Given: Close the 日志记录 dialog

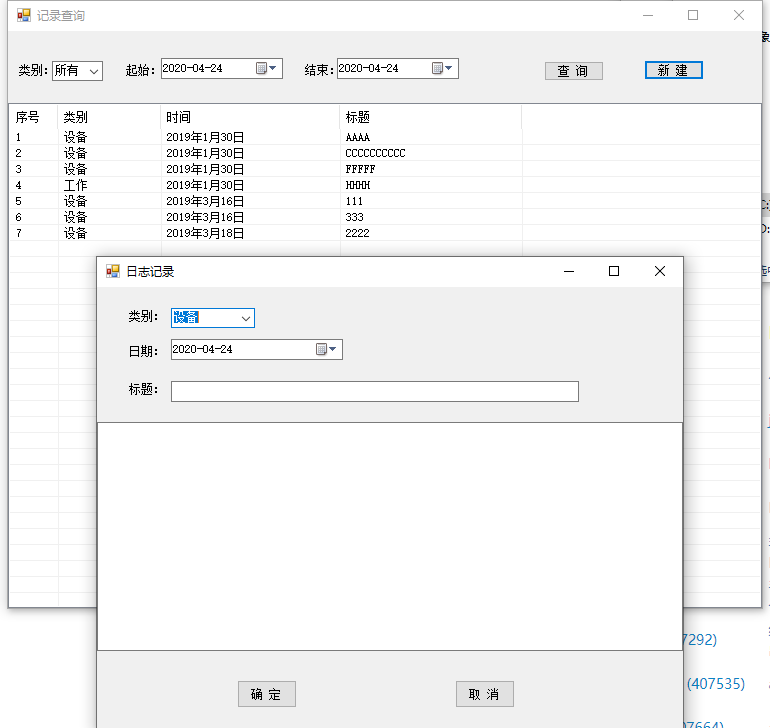Looking at the screenshot, I should coord(660,271).
